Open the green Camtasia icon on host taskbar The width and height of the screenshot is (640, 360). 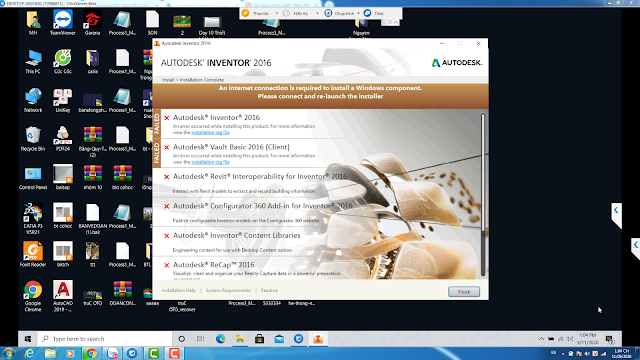pos(153,353)
